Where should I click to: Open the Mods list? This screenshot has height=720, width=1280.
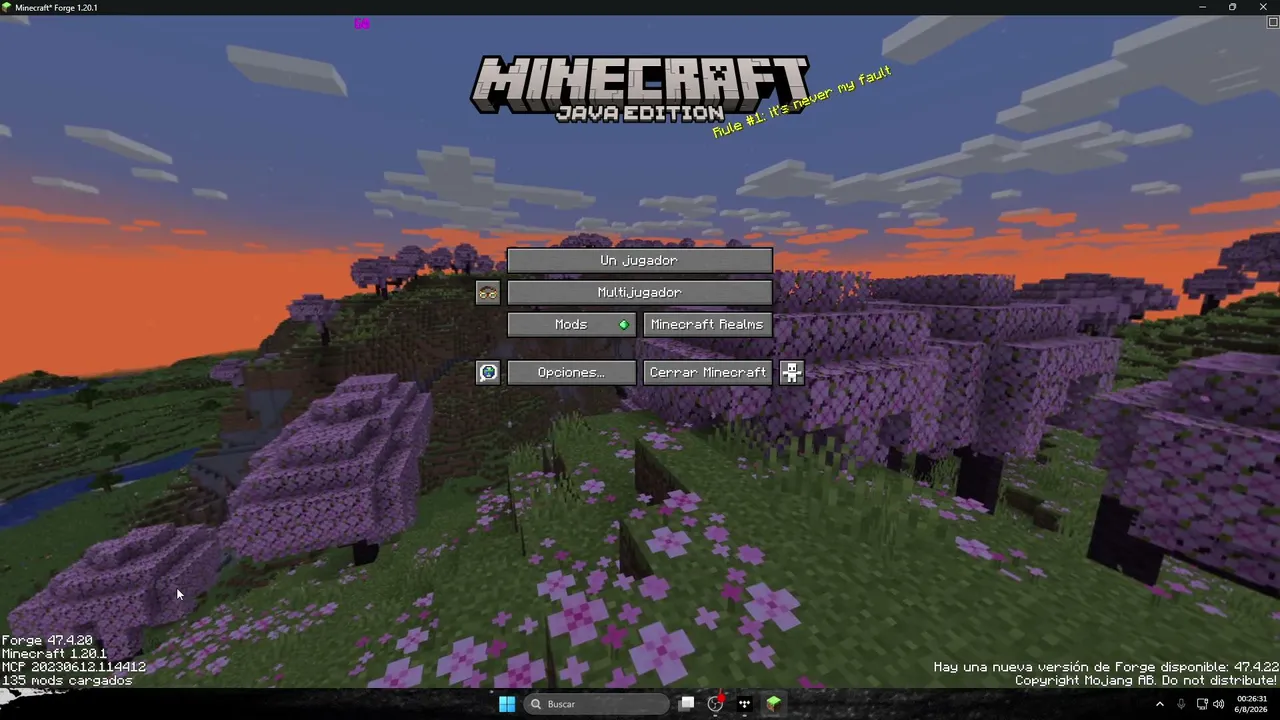click(x=572, y=324)
